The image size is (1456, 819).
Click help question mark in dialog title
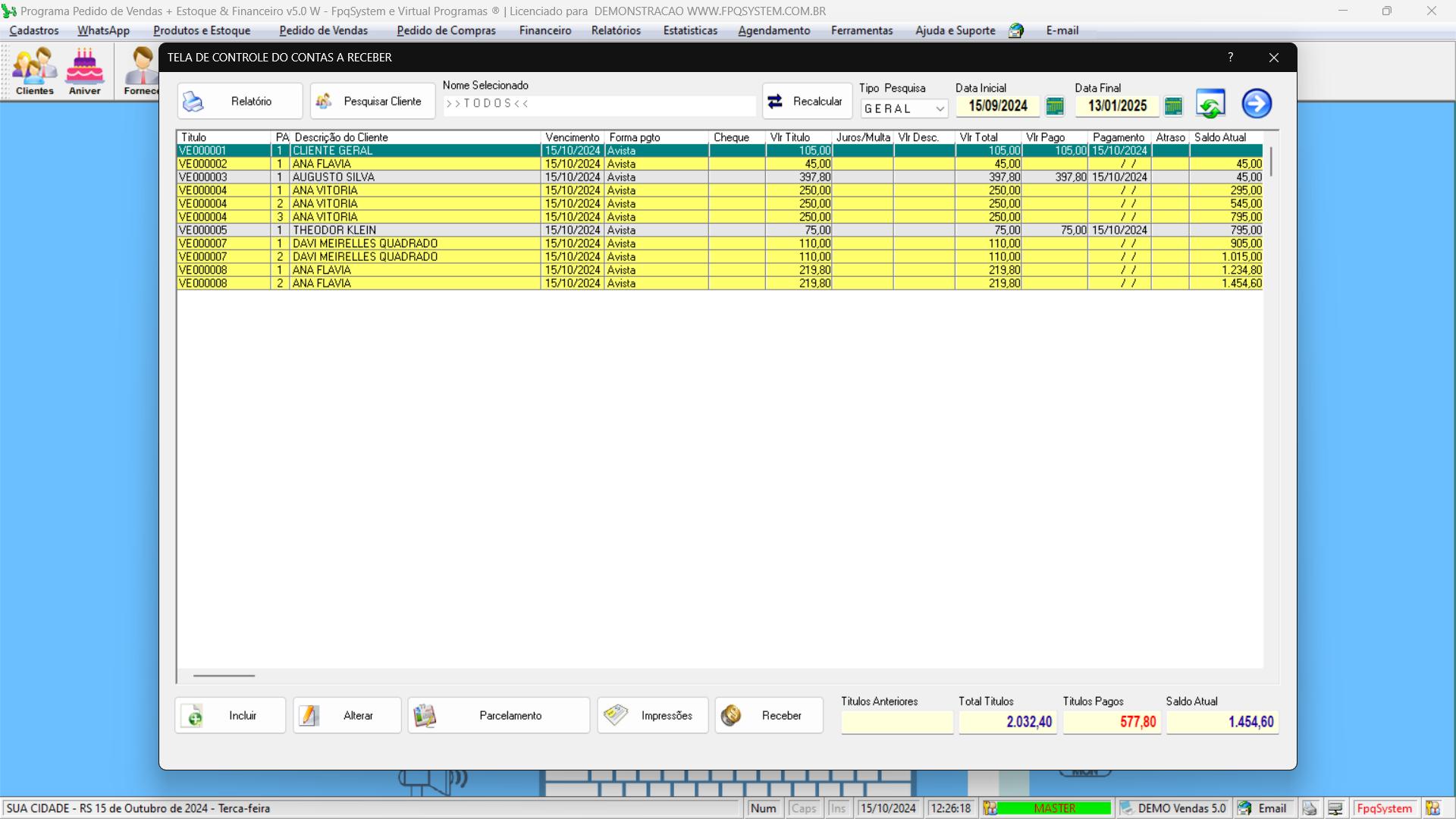pyautogui.click(x=1231, y=58)
